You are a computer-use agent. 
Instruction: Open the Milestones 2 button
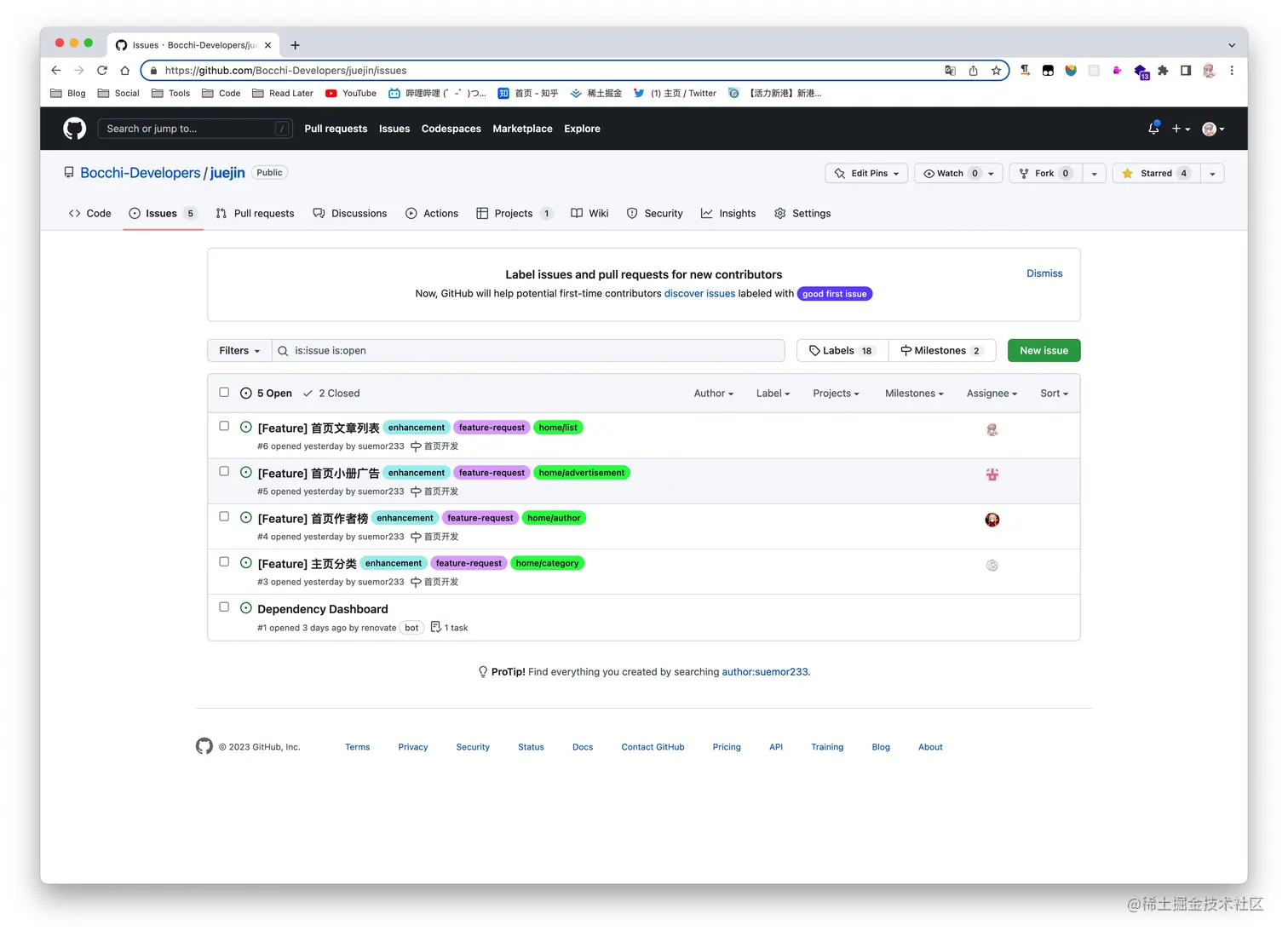(x=942, y=350)
